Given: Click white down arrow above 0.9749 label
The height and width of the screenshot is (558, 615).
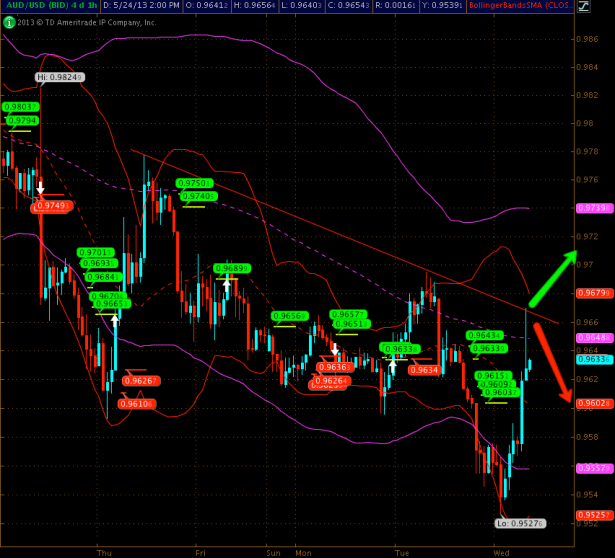Looking at the screenshot, I should point(41,188).
